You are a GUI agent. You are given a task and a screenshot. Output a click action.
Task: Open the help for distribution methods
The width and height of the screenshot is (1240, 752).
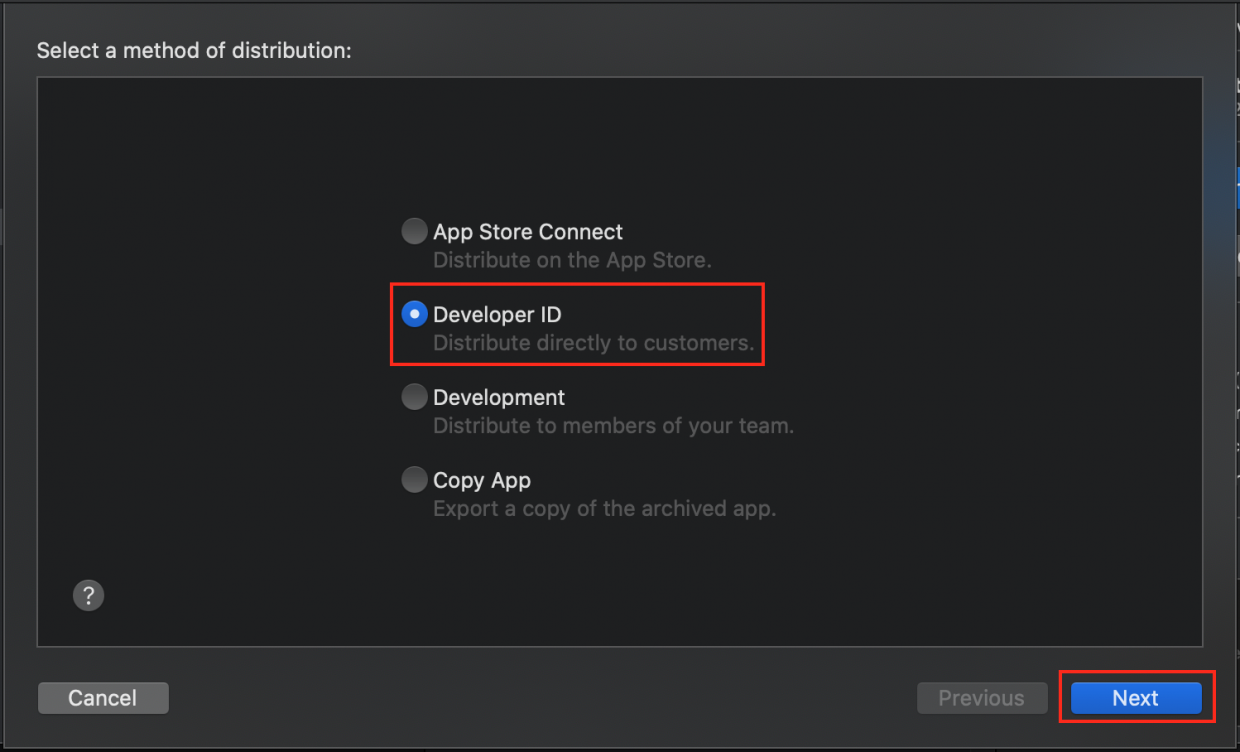click(88, 595)
